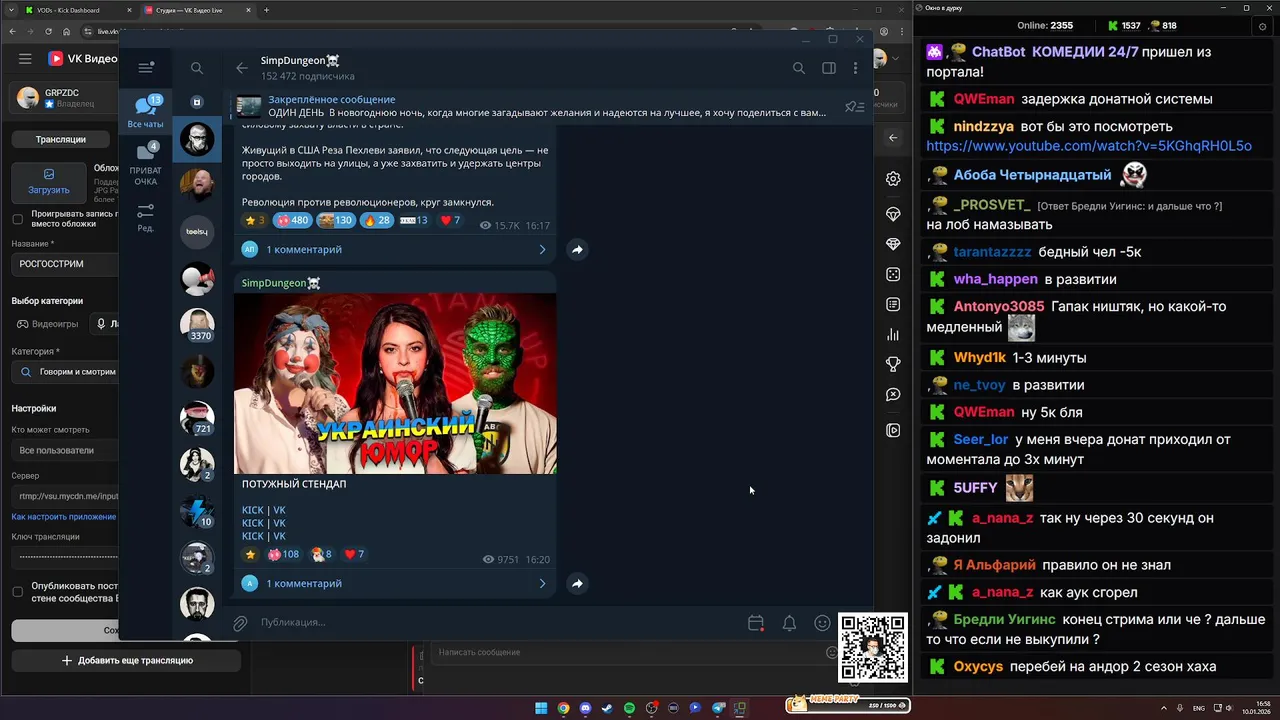Click the QR code image

pos(873,648)
